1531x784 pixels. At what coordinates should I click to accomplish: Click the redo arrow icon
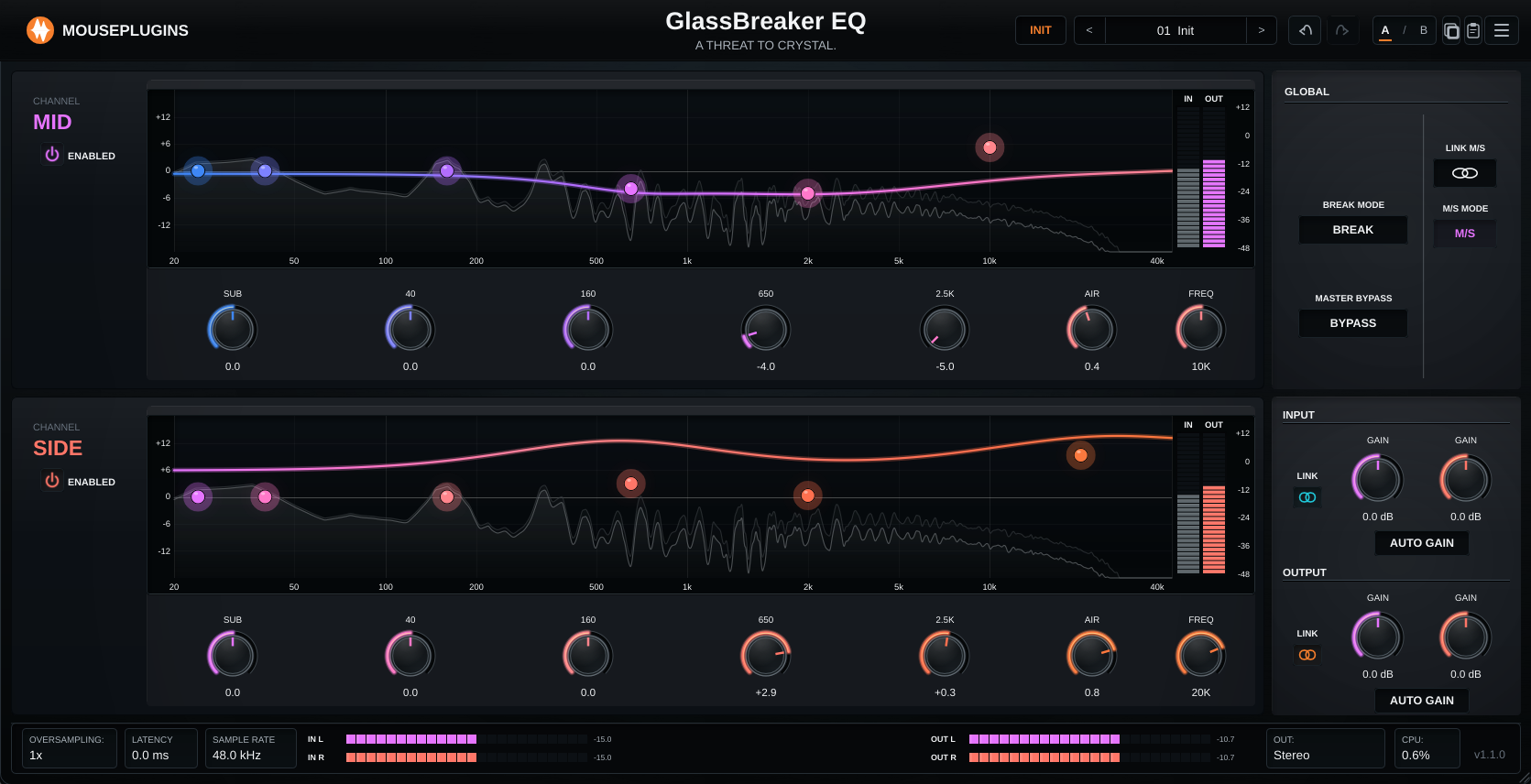pos(1342,30)
